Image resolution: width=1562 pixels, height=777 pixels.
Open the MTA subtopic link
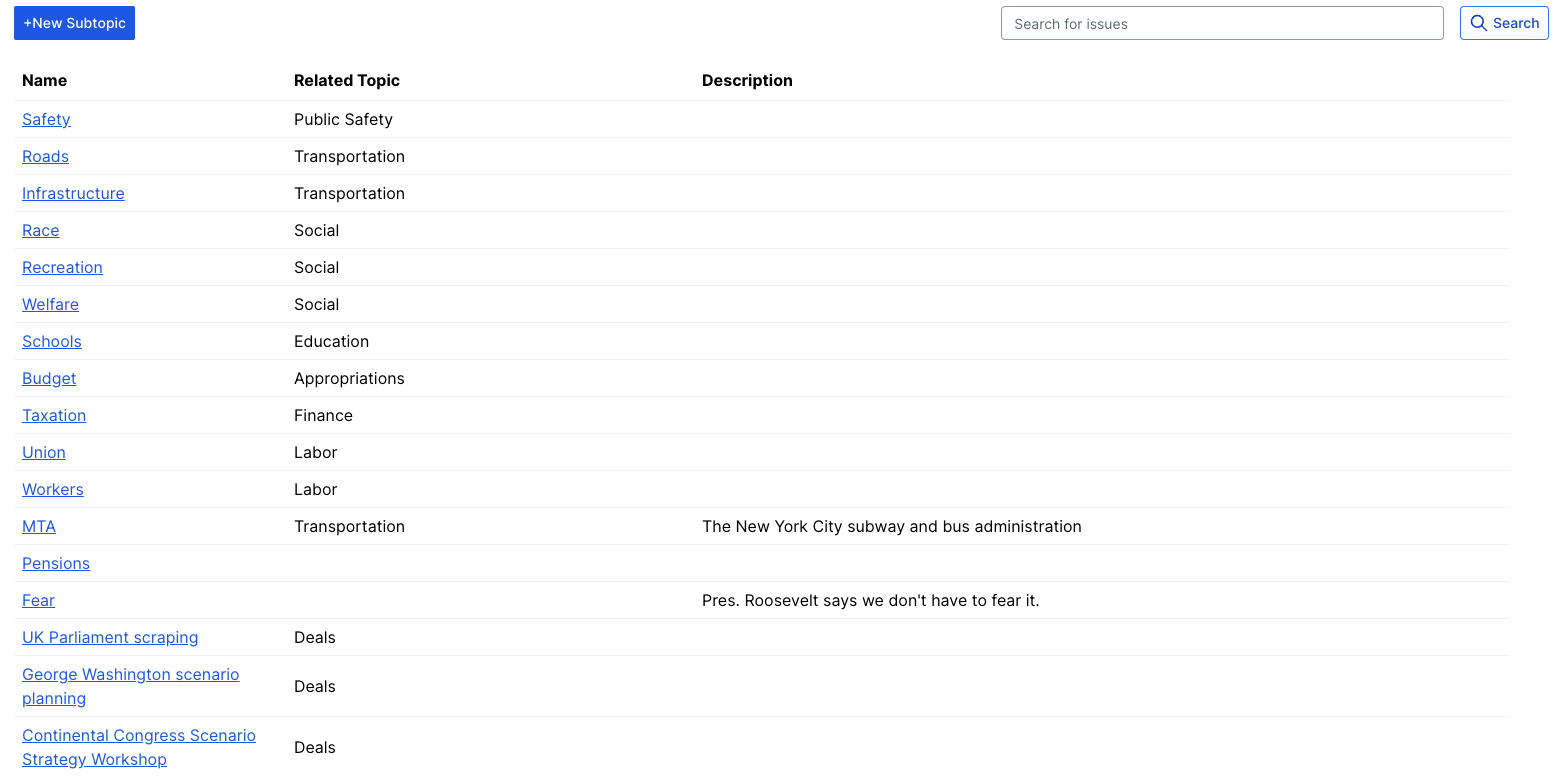(x=39, y=526)
